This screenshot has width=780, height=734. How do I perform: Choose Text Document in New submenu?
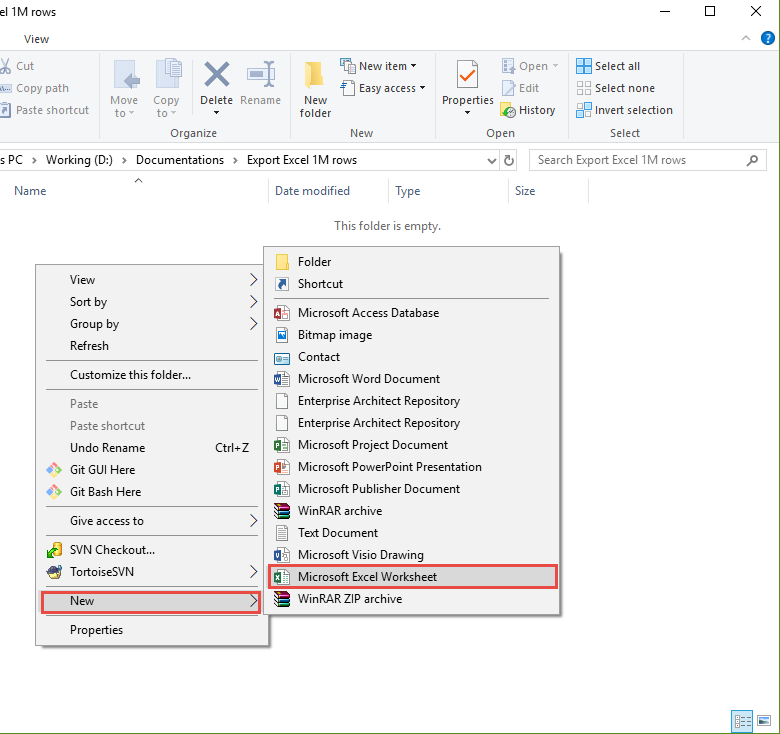click(338, 533)
